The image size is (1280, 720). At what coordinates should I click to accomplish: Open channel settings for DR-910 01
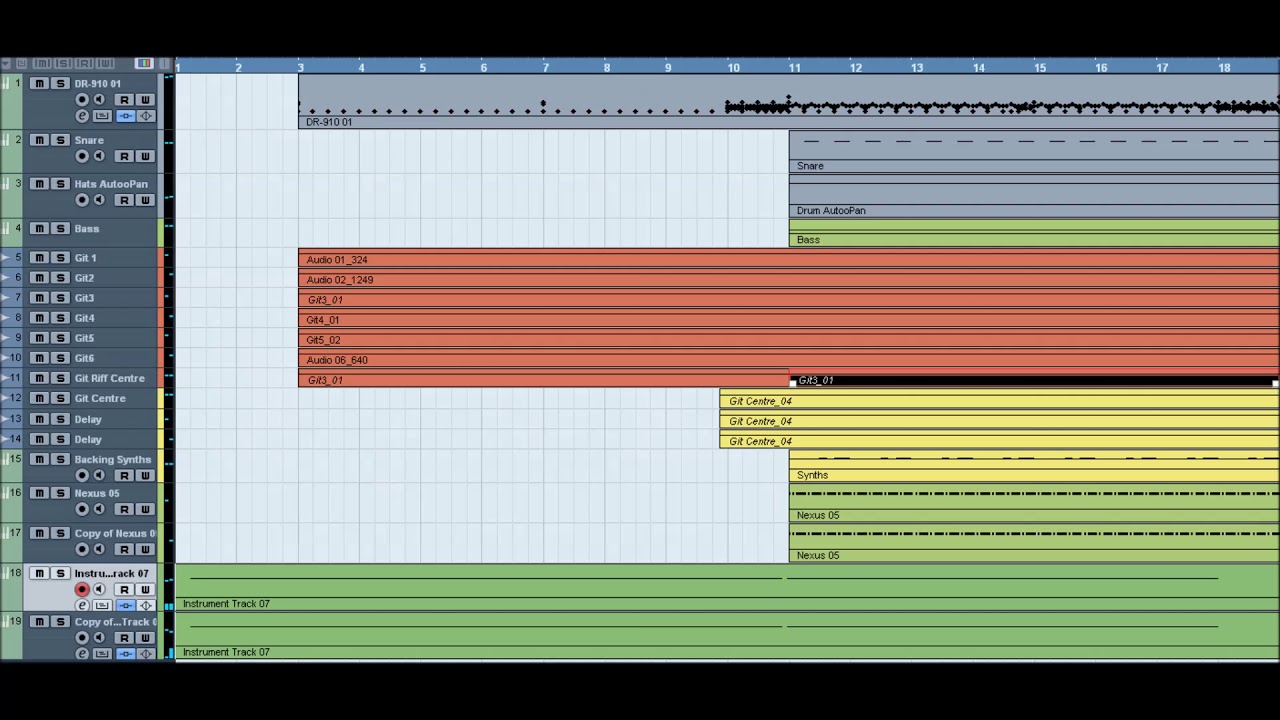[82, 116]
